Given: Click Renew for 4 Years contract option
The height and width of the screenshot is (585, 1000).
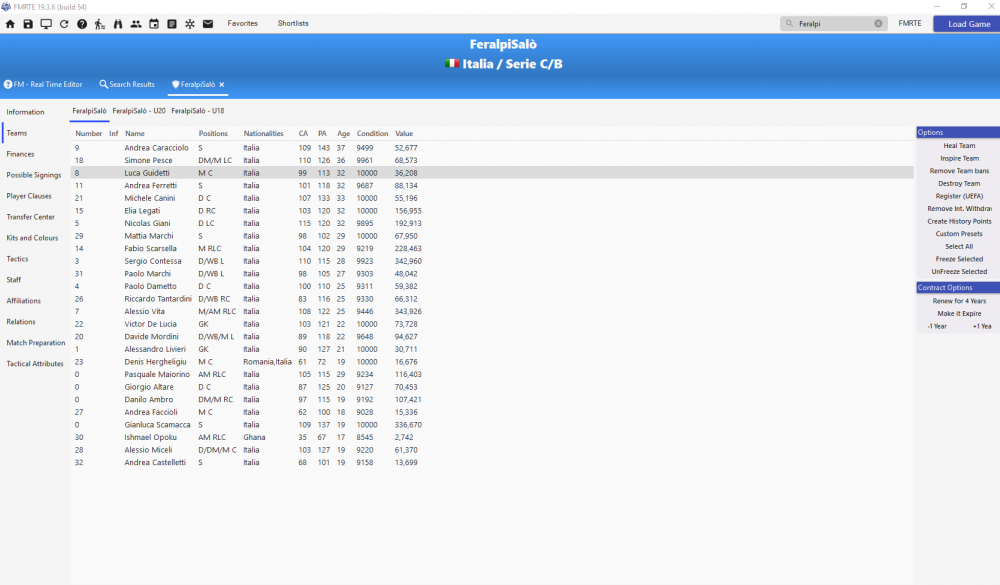Looking at the screenshot, I should [959, 301].
